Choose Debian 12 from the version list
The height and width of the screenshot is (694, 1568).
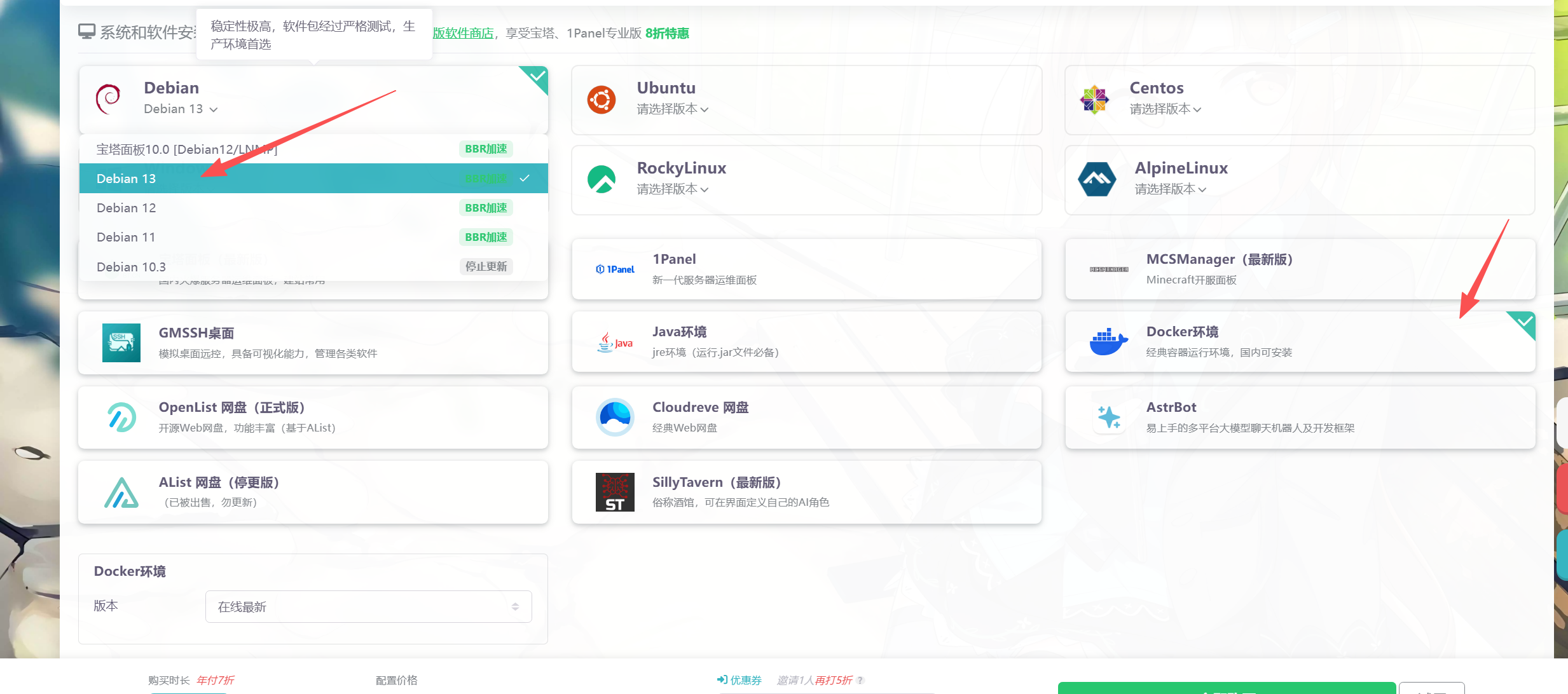pyautogui.click(x=127, y=208)
